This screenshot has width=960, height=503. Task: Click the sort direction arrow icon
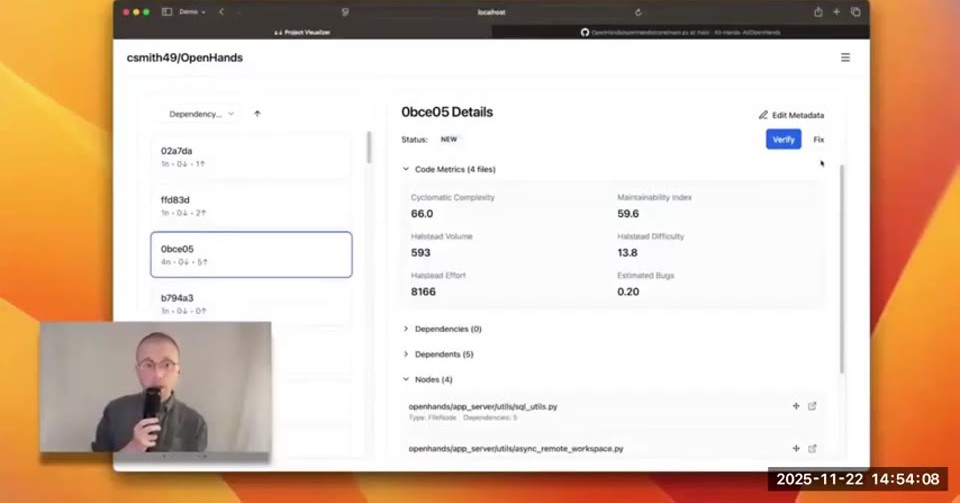tap(257, 114)
